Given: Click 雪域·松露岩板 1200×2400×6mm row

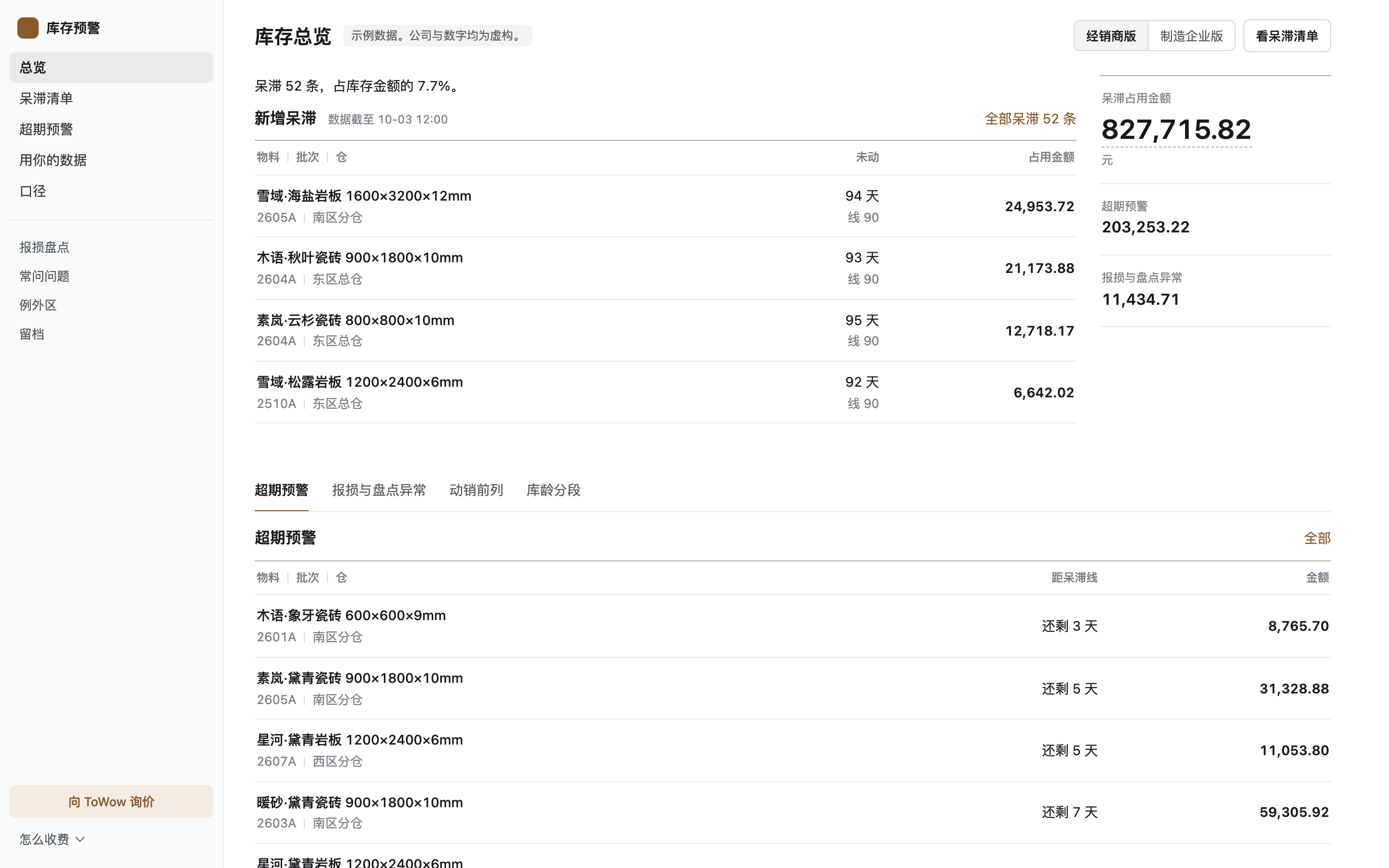Looking at the screenshot, I should (665, 392).
